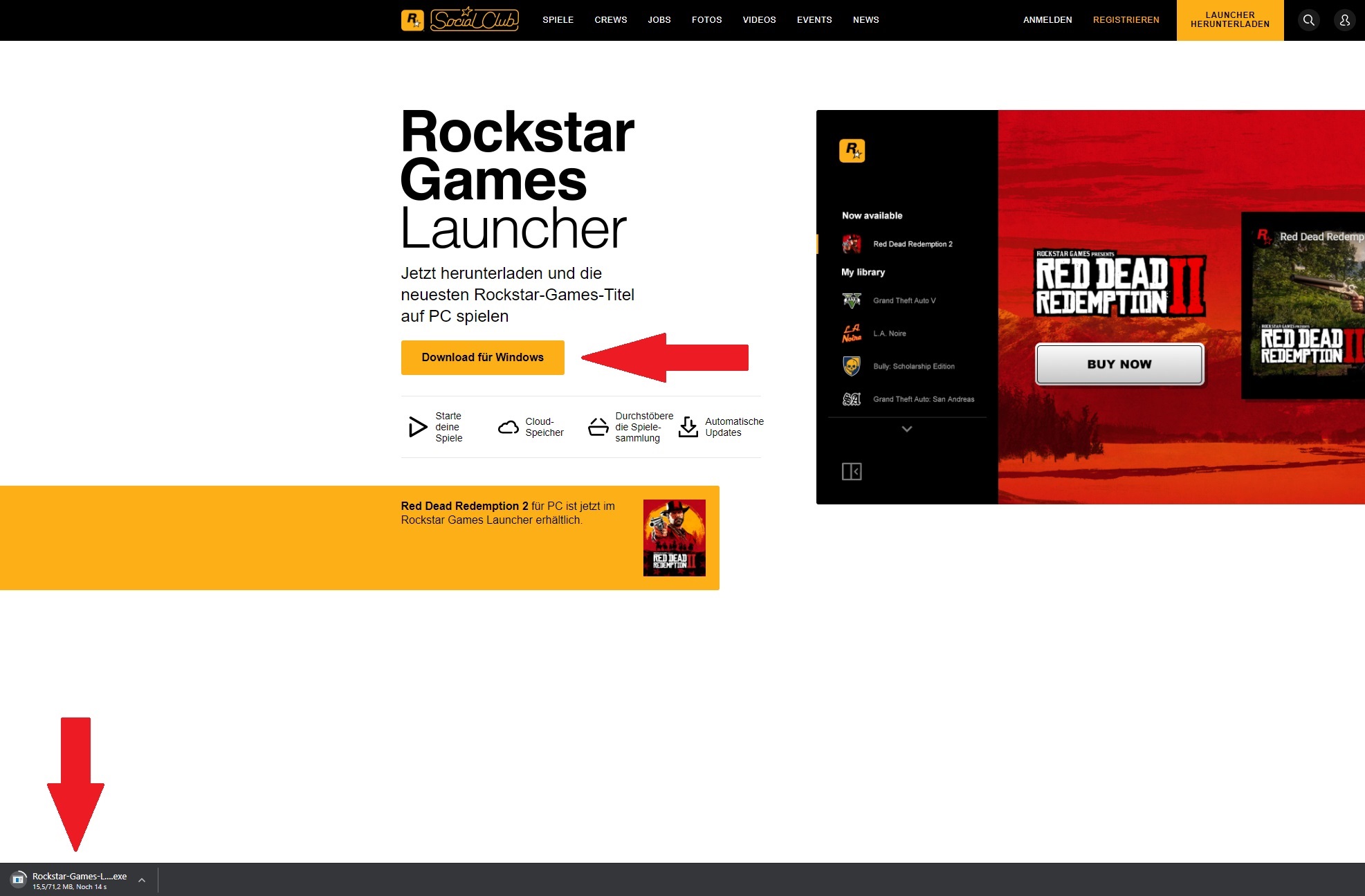1365x896 pixels.
Task: Open L.A. Noire from My library
Action: tap(852, 333)
